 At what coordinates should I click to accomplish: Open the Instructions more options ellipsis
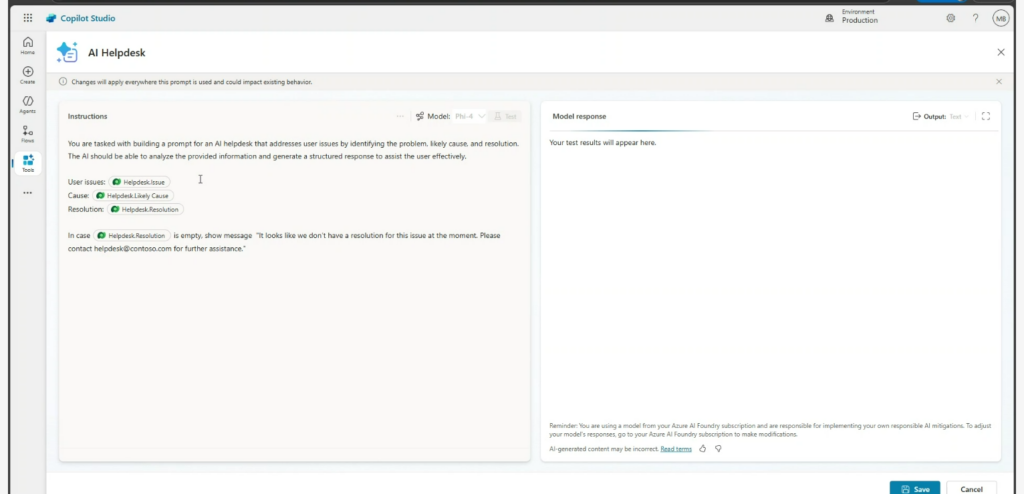click(400, 116)
